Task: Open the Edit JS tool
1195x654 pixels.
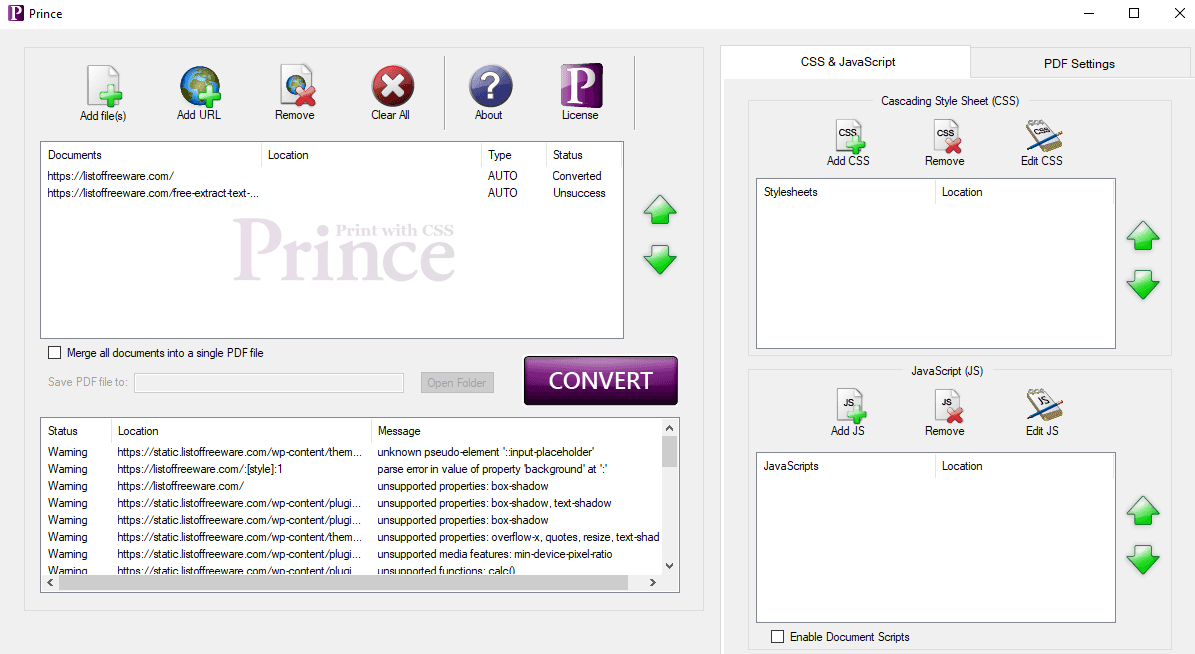Action: [1043, 406]
